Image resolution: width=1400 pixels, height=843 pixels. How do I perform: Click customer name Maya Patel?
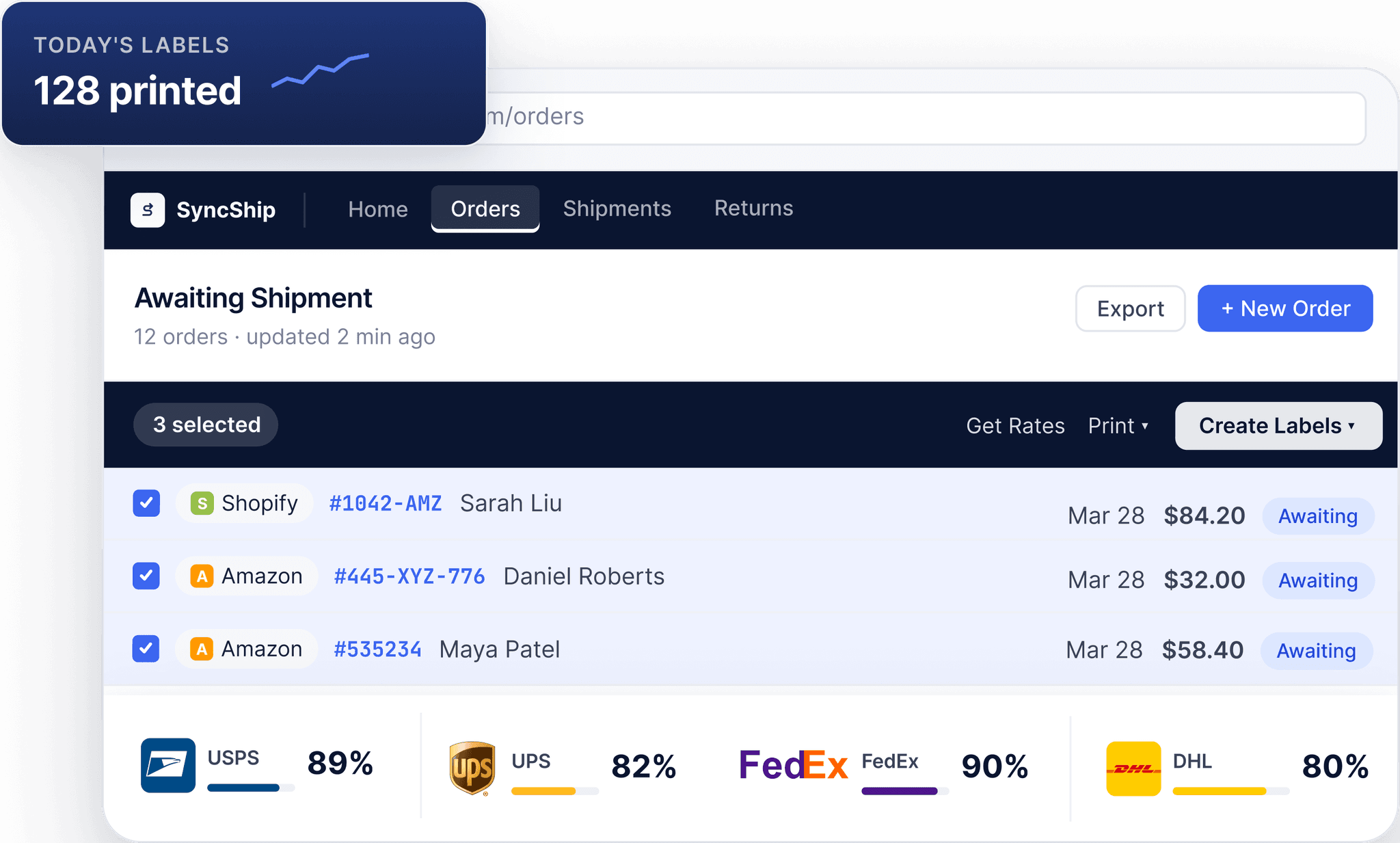tap(500, 650)
